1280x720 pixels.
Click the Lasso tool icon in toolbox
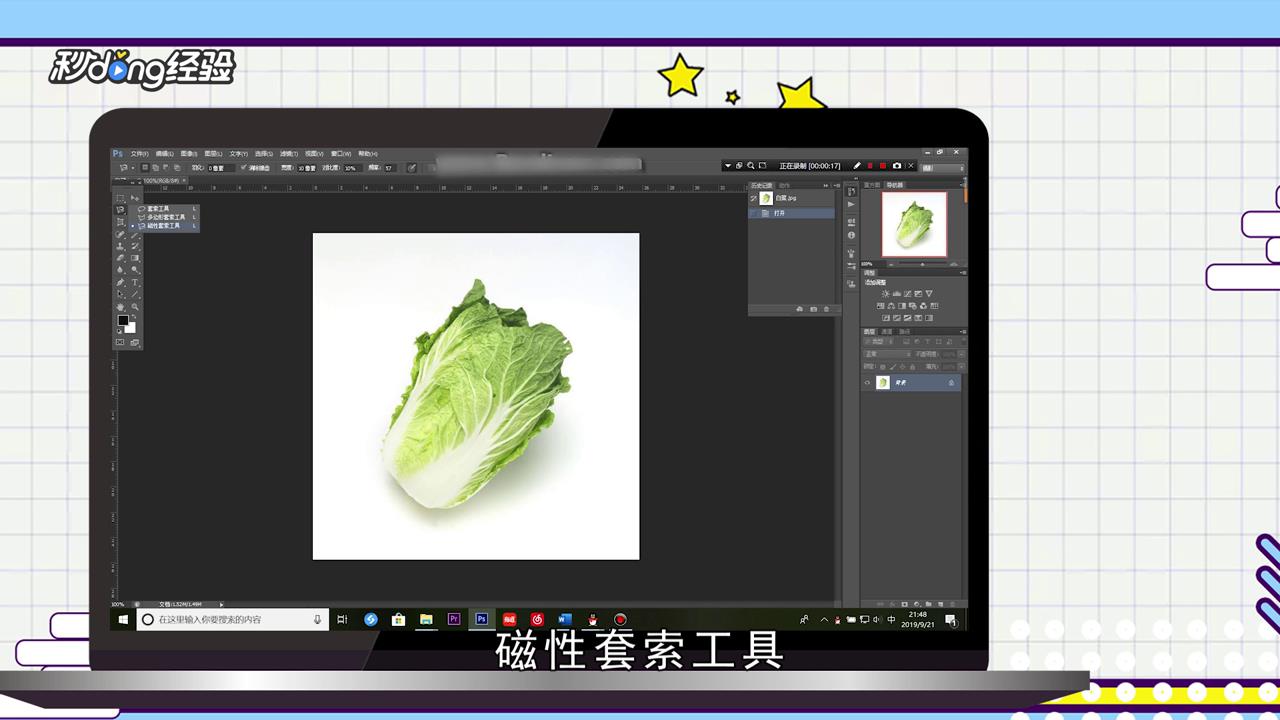[120, 209]
